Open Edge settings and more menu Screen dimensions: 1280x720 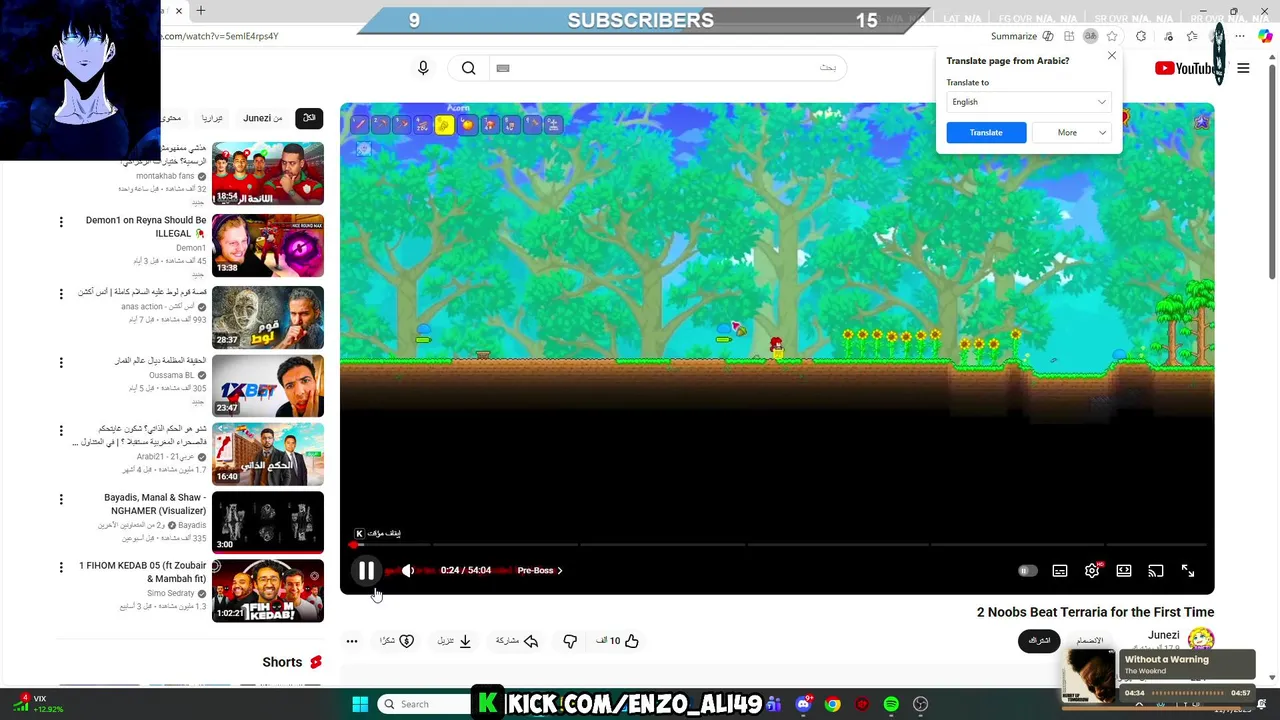(1240, 36)
